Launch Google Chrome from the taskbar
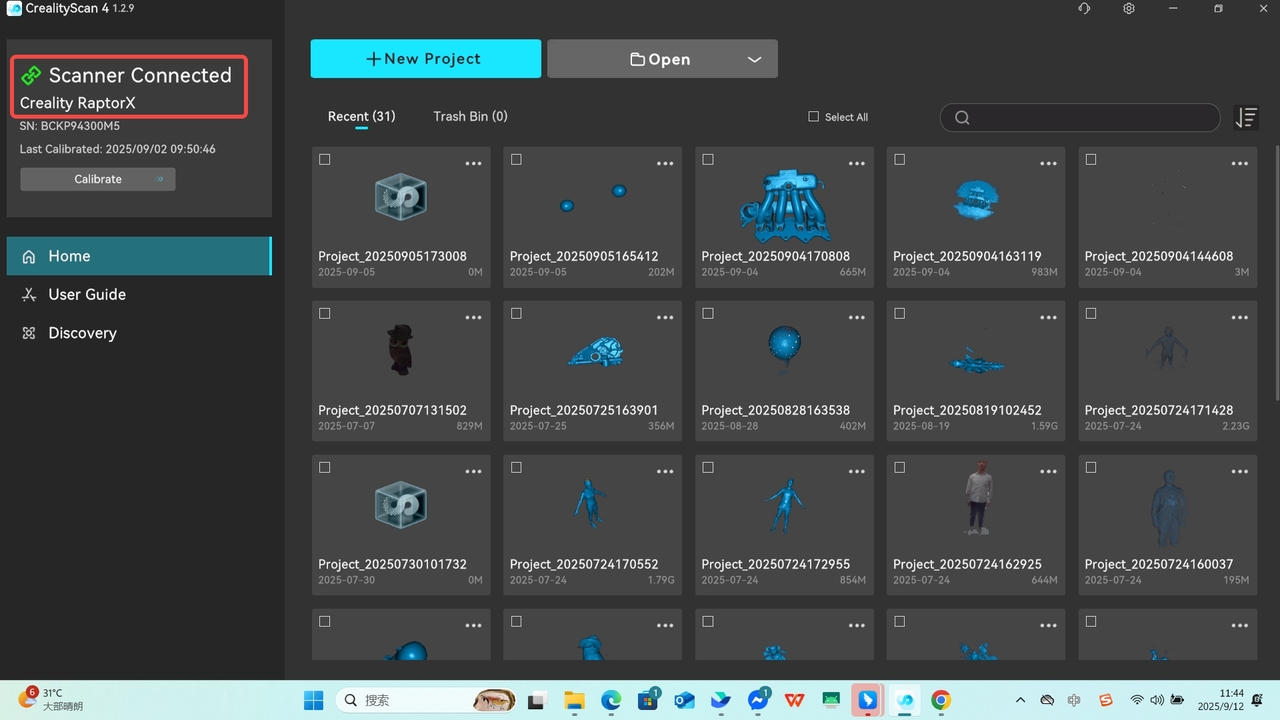 [940, 700]
